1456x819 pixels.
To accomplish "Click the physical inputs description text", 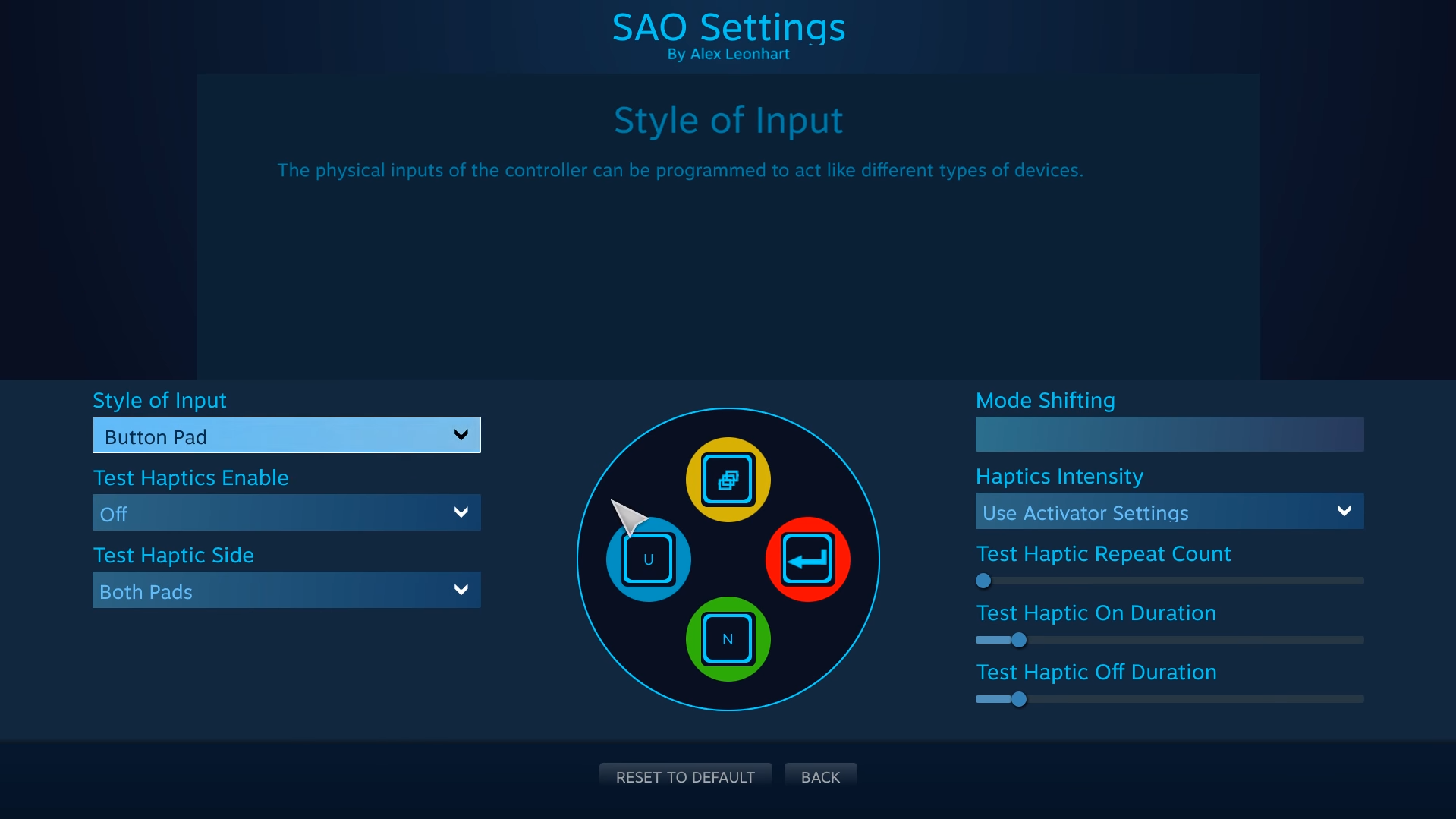I will tap(680, 170).
